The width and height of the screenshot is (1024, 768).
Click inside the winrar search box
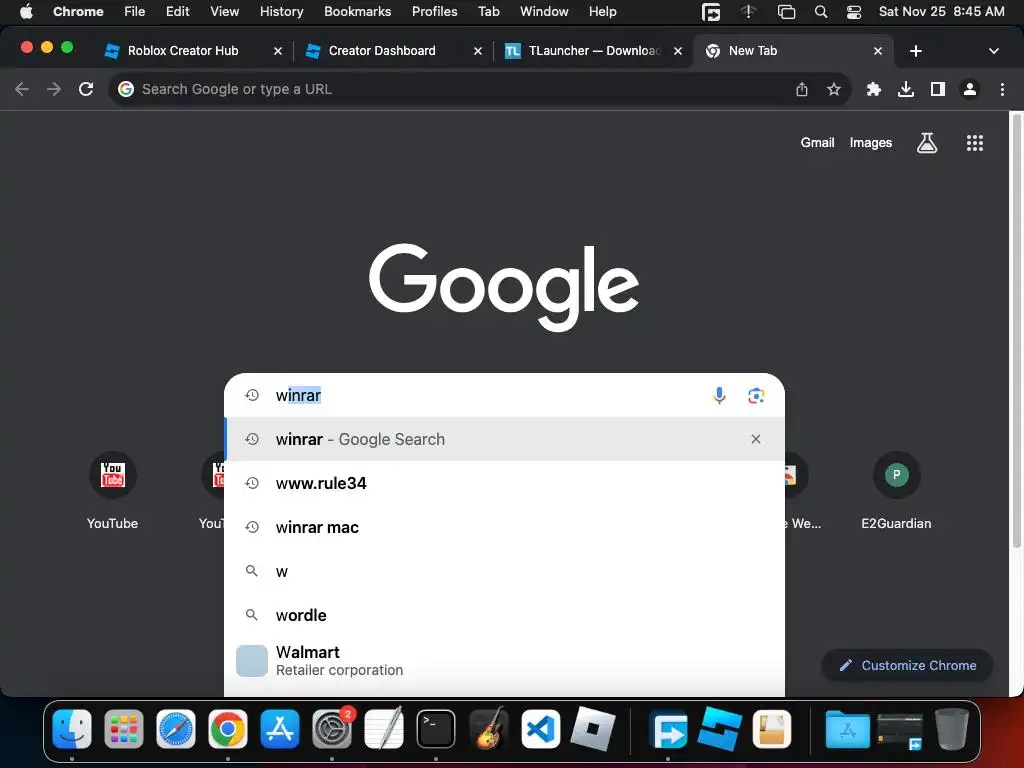tap(483, 395)
